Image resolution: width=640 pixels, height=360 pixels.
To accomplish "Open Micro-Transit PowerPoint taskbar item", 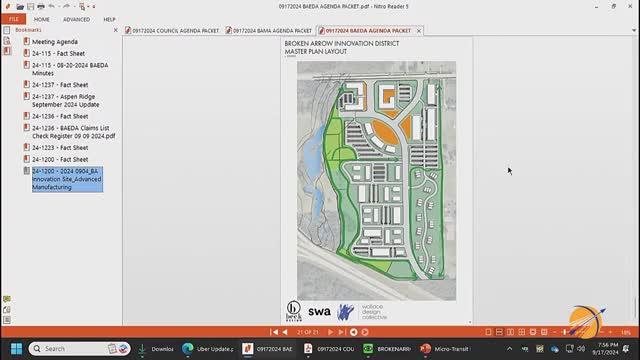I will pos(445,349).
